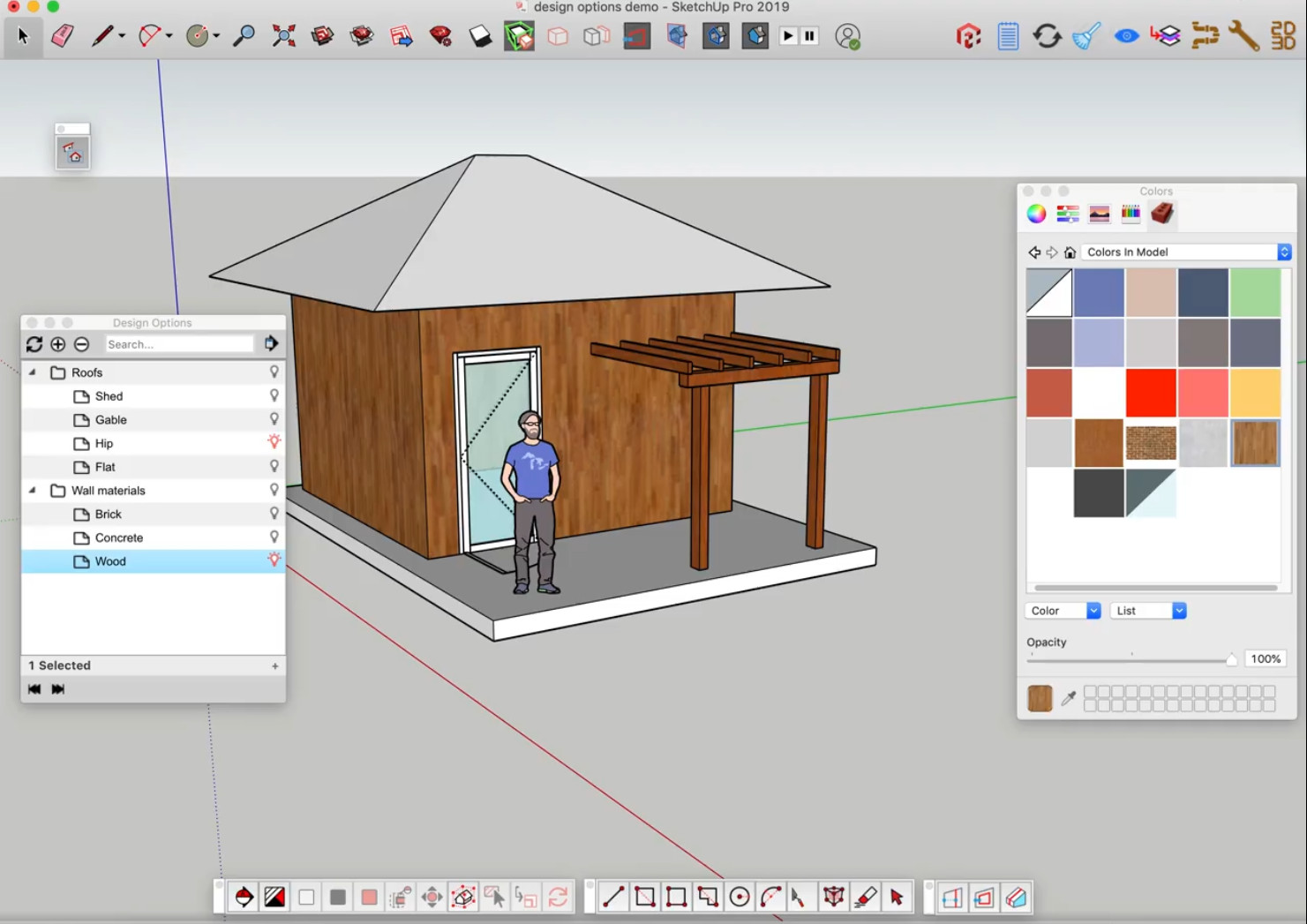The height and width of the screenshot is (924, 1307).
Task: Toggle visibility of Concrete wall option
Action: [x=274, y=537]
